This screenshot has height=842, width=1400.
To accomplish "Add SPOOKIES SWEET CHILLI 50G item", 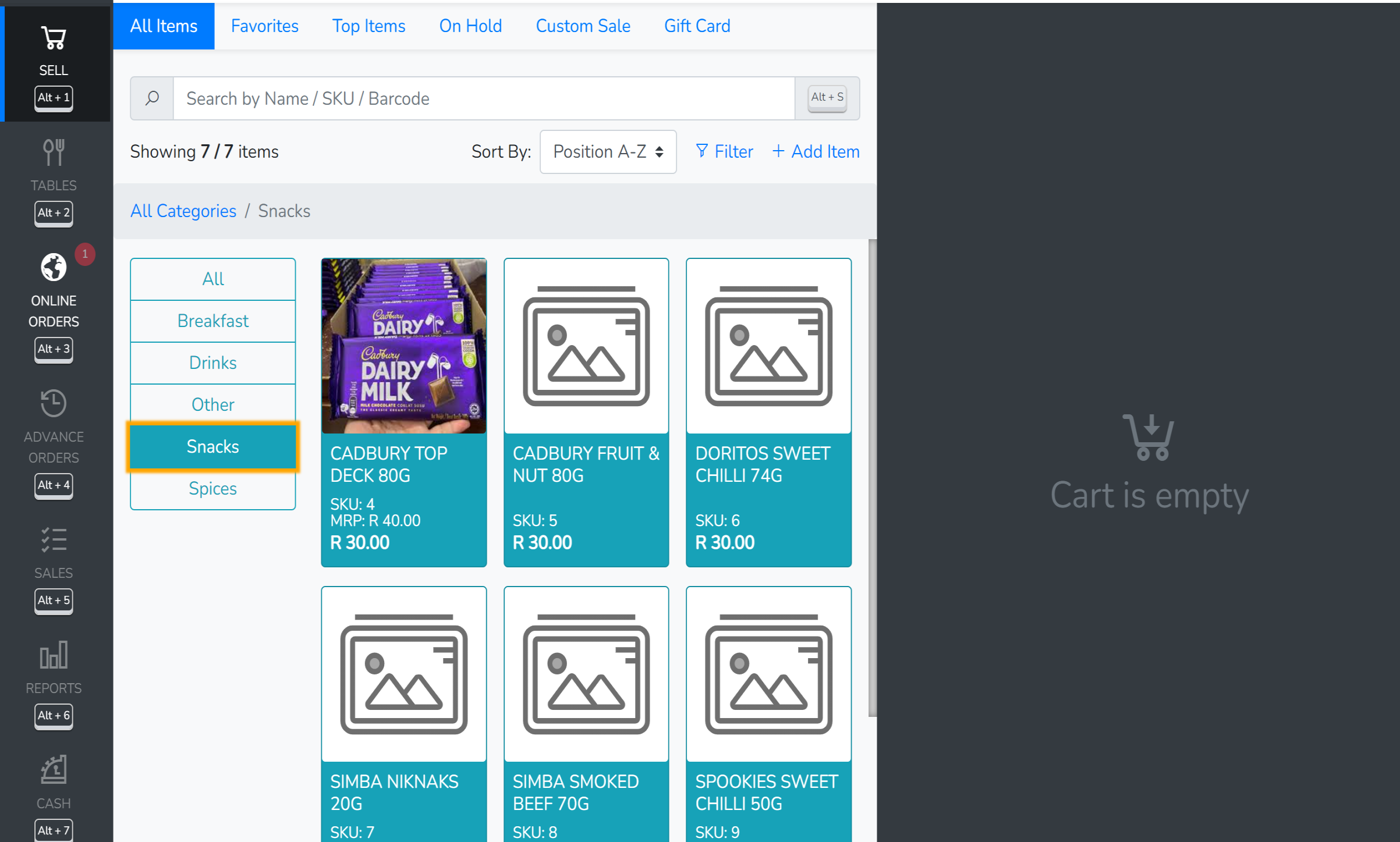I will tap(768, 715).
